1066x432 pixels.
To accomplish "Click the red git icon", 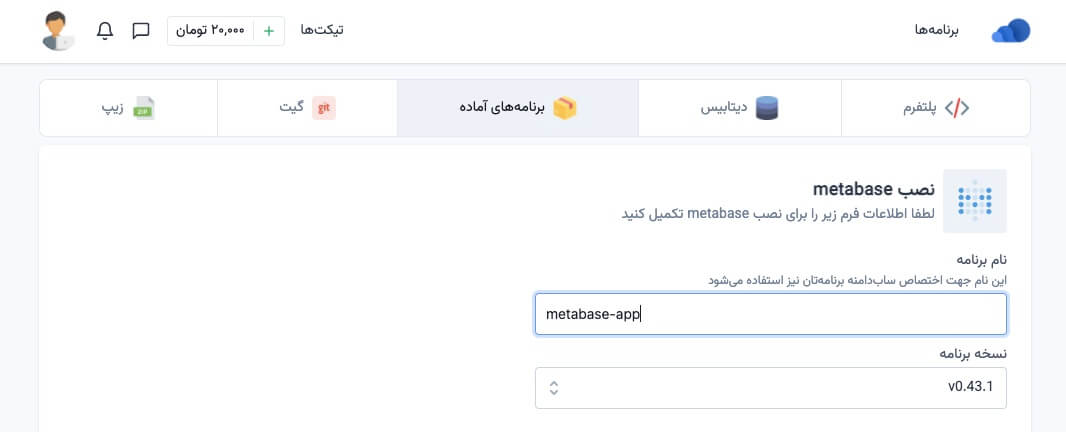I will tap(323, 108).
